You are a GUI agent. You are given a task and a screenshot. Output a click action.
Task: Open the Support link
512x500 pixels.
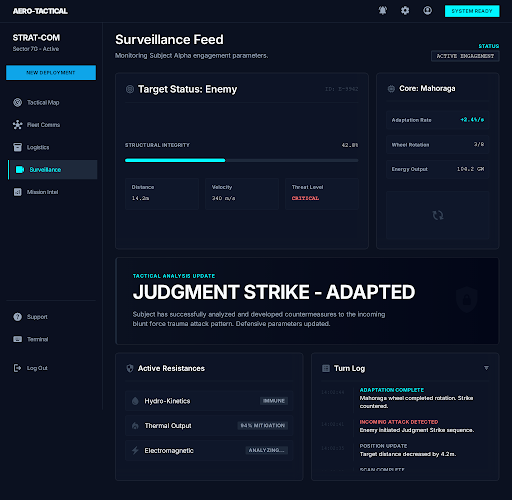(x=52, y=317)
